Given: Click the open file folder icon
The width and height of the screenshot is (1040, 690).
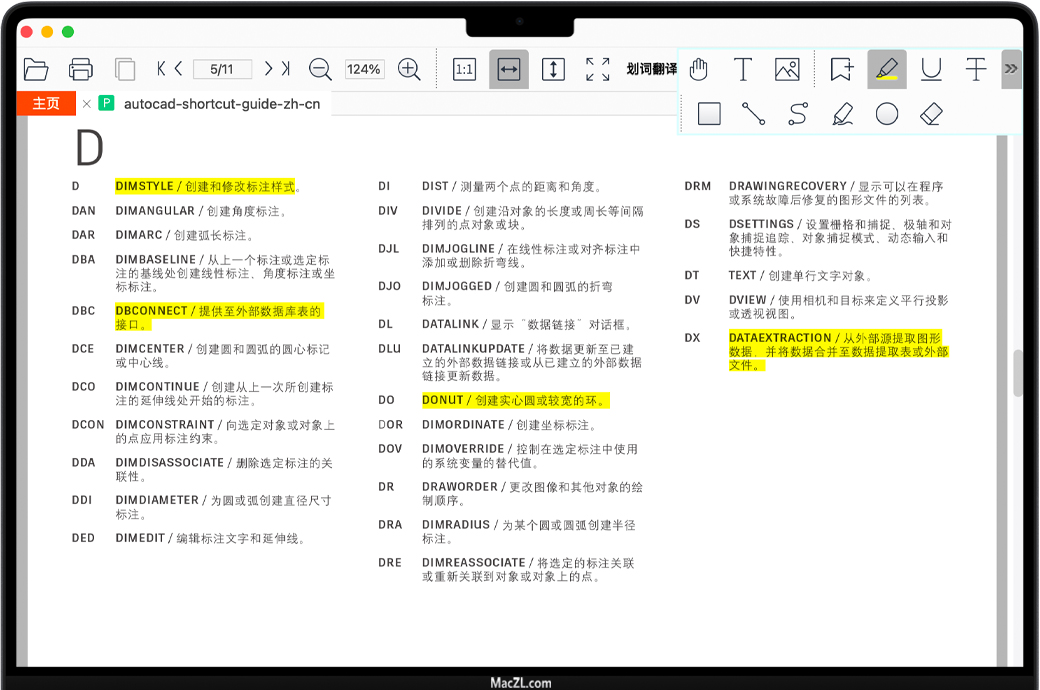Looking at the screenshot, I should [x=36, y=69].
